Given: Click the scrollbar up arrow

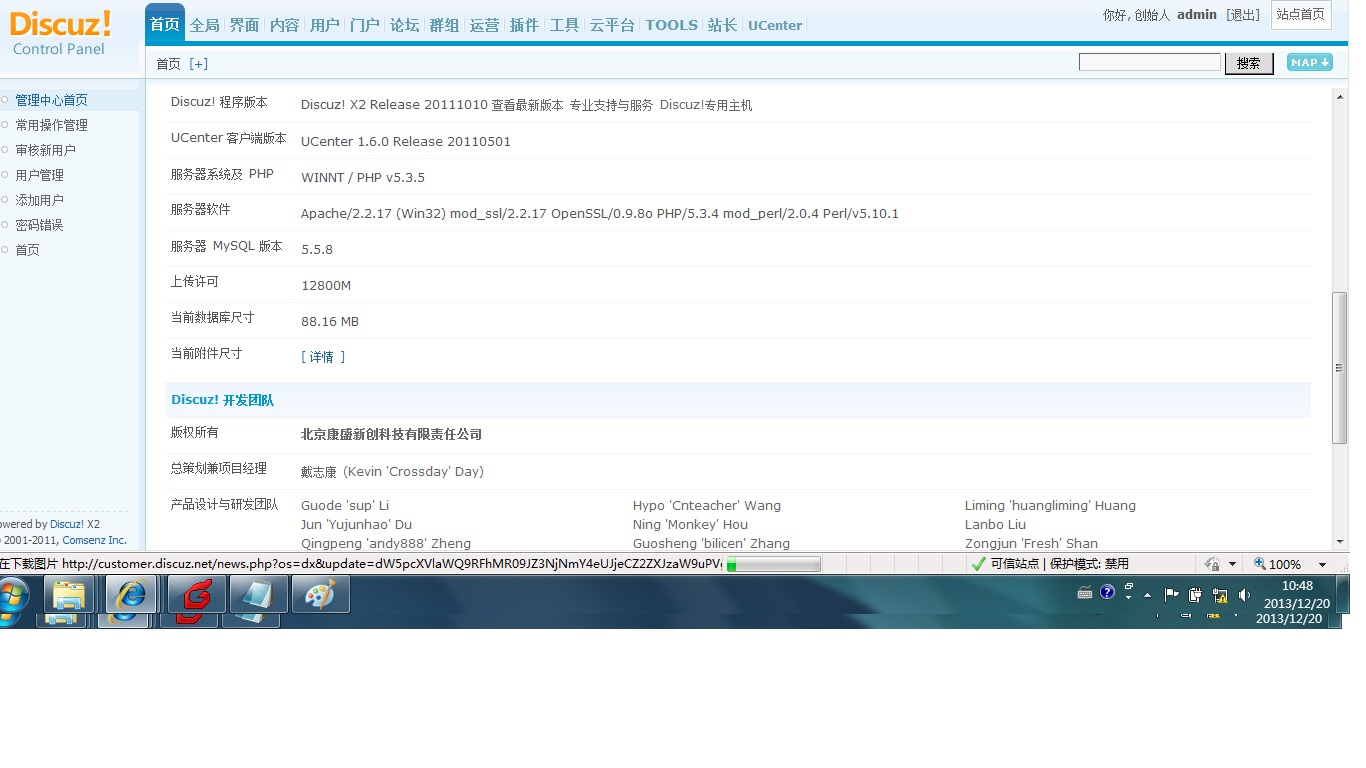Looking at the screenshot, I should coord(1340,97).
